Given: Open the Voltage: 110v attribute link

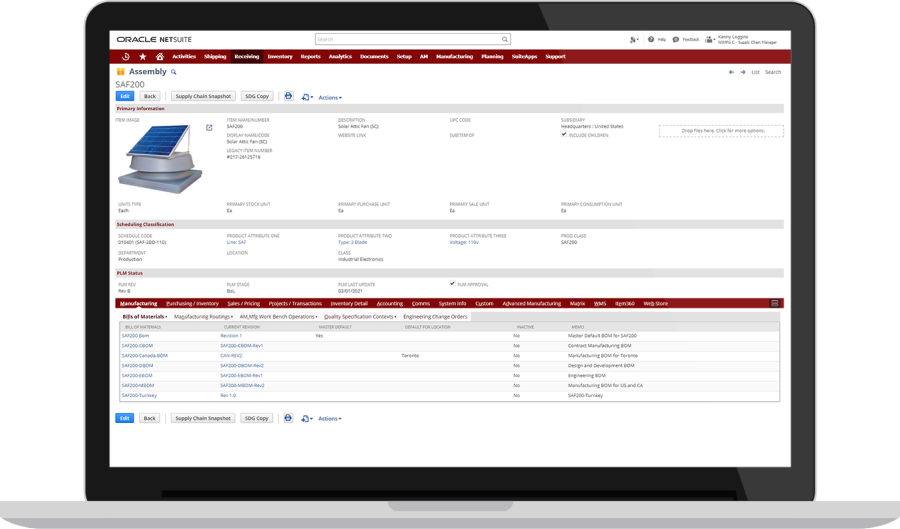Looking at the screenshot, I should click(x=464, y=243).
